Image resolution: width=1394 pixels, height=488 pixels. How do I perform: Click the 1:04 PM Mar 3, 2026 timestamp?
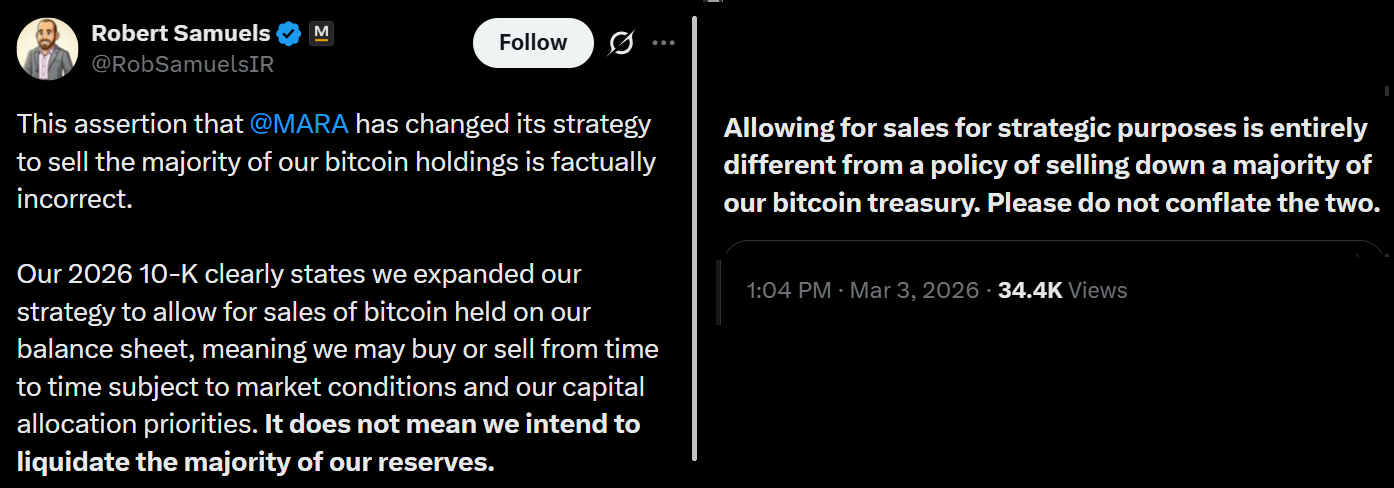click(863, 291)
